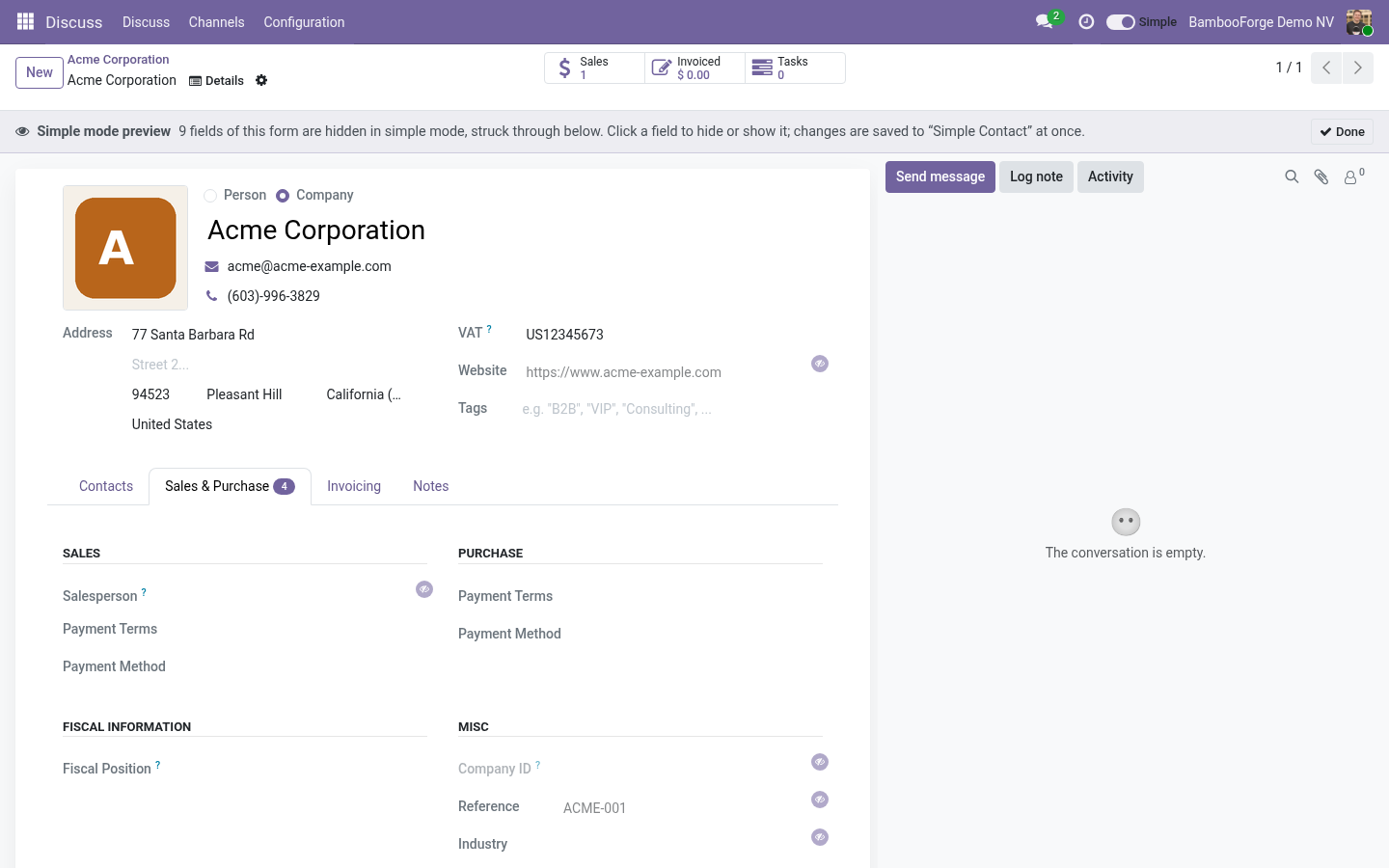The height and width of the screenshot is (868, 1389).
Task: Open the Tasks stat button
Action: pyautogui.click(x=795, y=68)
